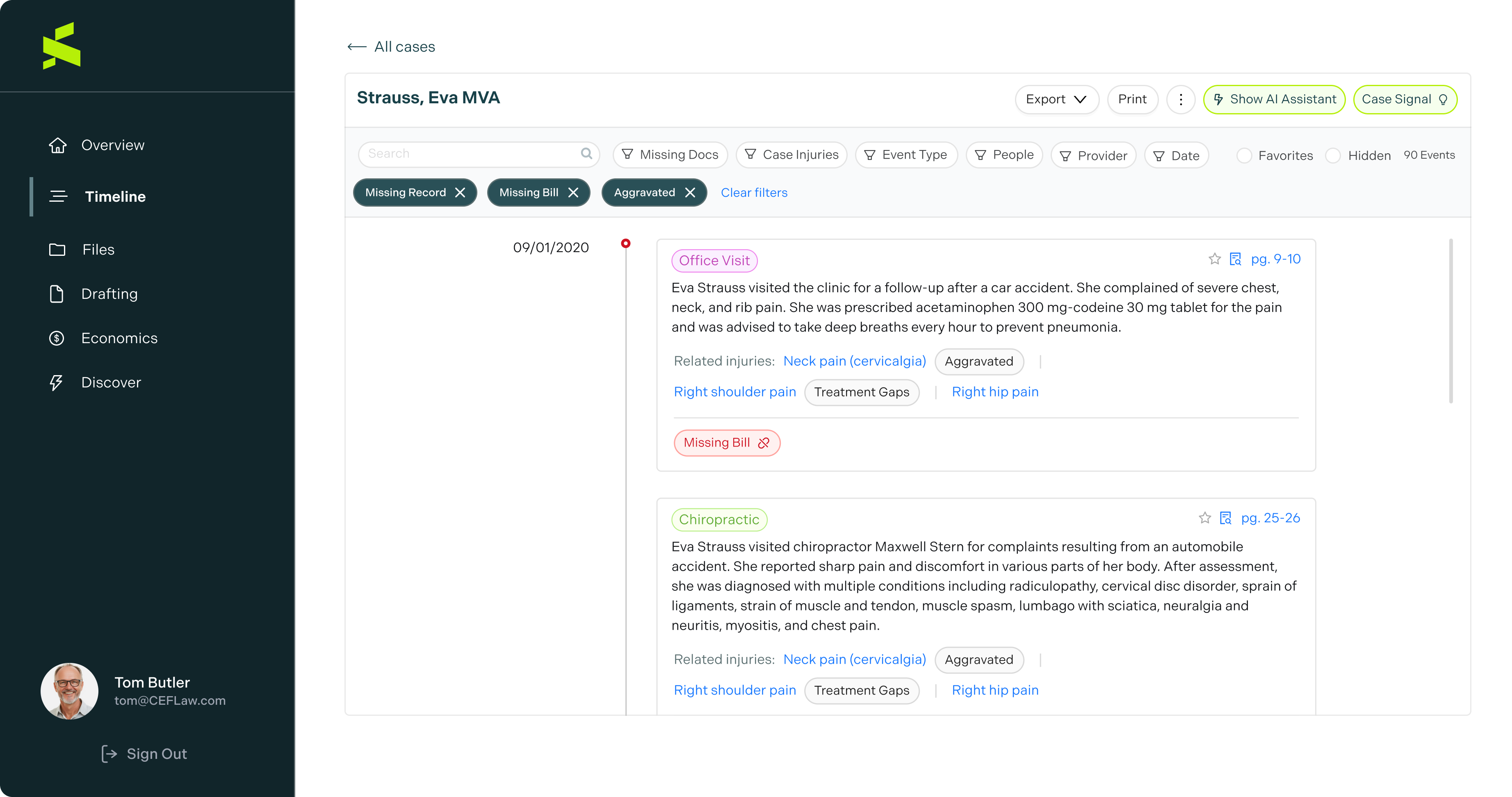Star the Chiropractic event

[1204, 518]
